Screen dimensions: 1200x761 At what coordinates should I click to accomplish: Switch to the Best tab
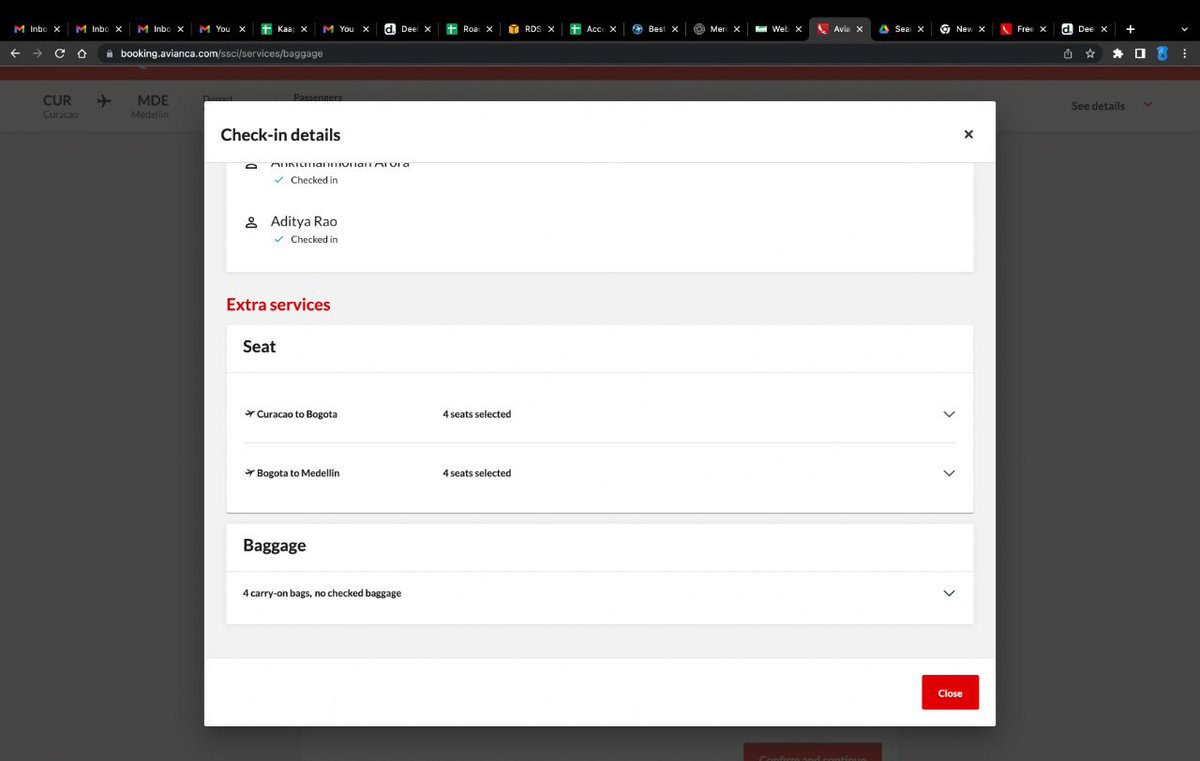click(653, 29)
